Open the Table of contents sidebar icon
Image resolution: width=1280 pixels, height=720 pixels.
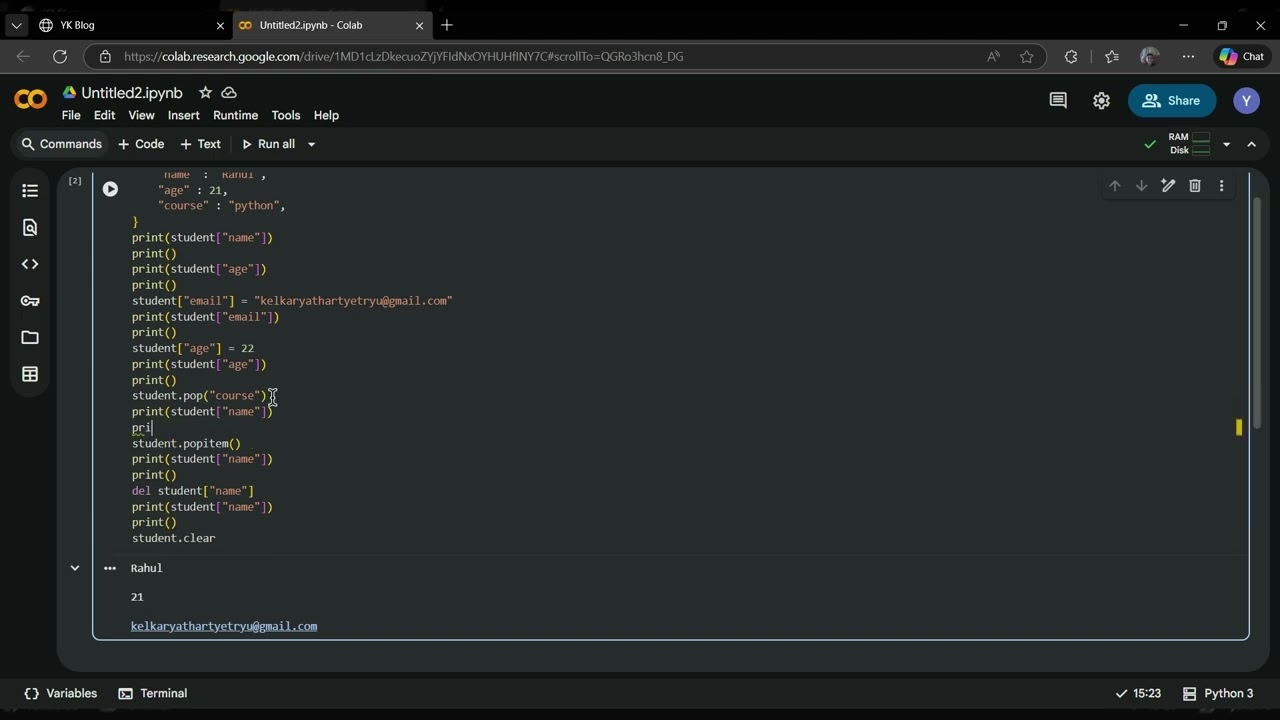click(x=30, y=190)
